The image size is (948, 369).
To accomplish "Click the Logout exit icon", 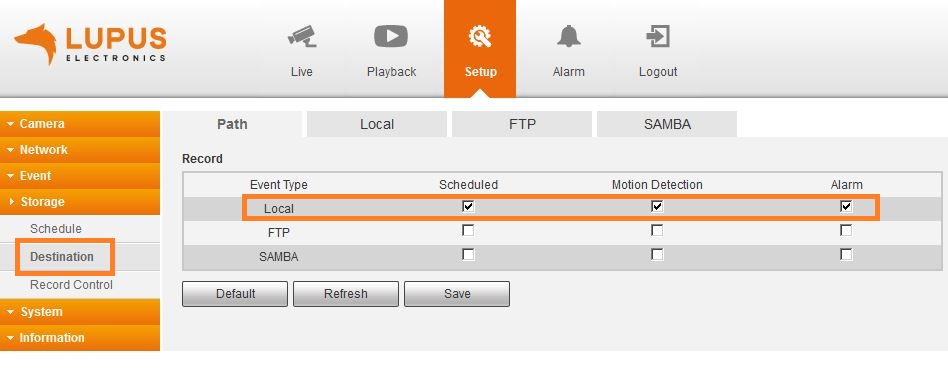I will coord(658,36).
